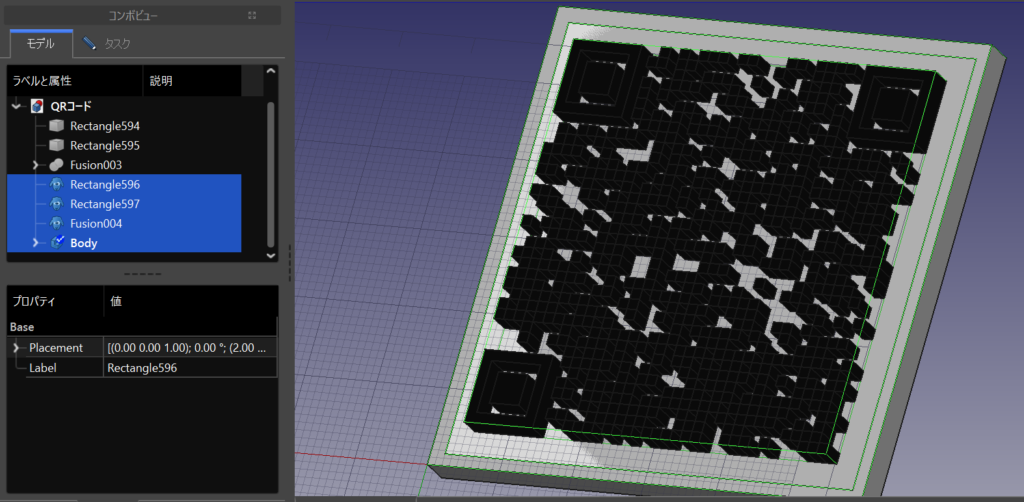
Task: Expand the Fusion003 tree item
Action: tap(36, 165)
